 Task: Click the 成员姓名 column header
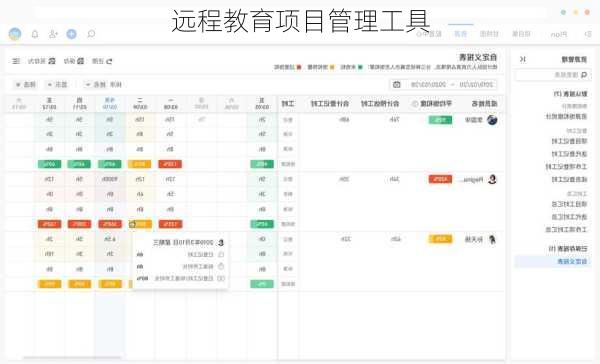pos(484,104)
